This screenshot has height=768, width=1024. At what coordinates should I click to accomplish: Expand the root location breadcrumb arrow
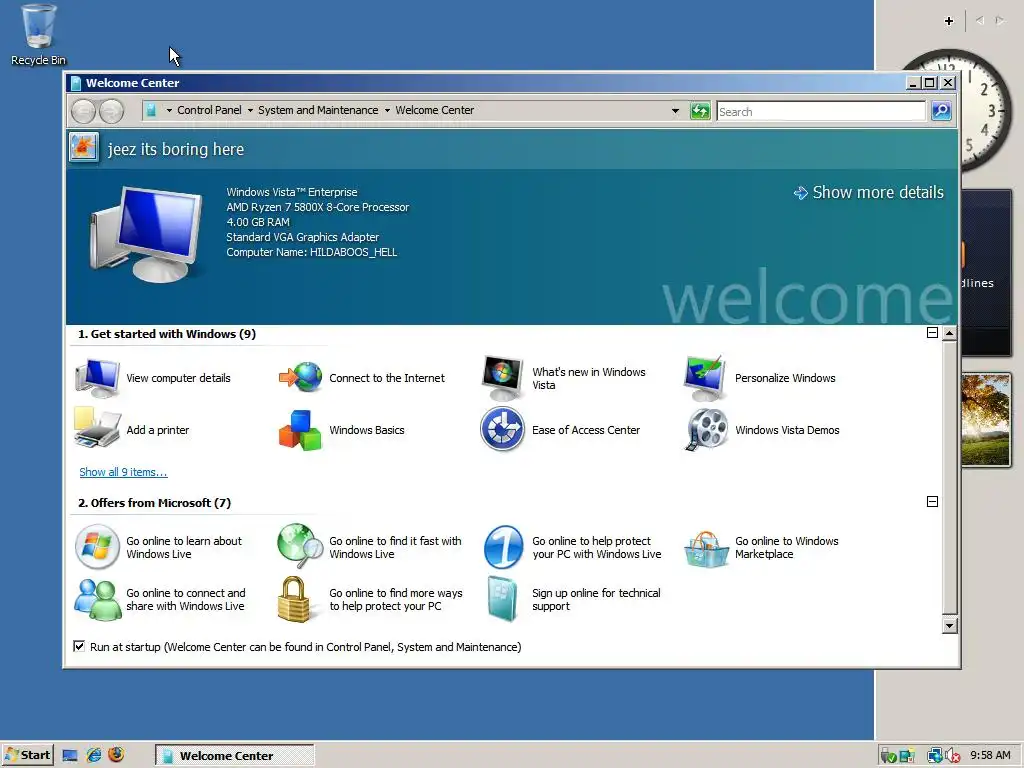tap(169, 110)
